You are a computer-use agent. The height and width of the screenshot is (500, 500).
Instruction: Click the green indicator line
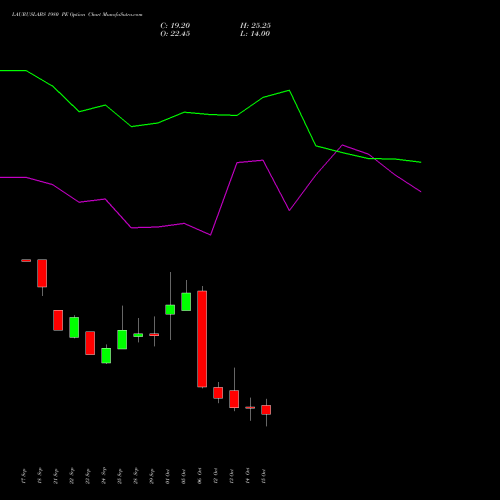pos(210,114)
